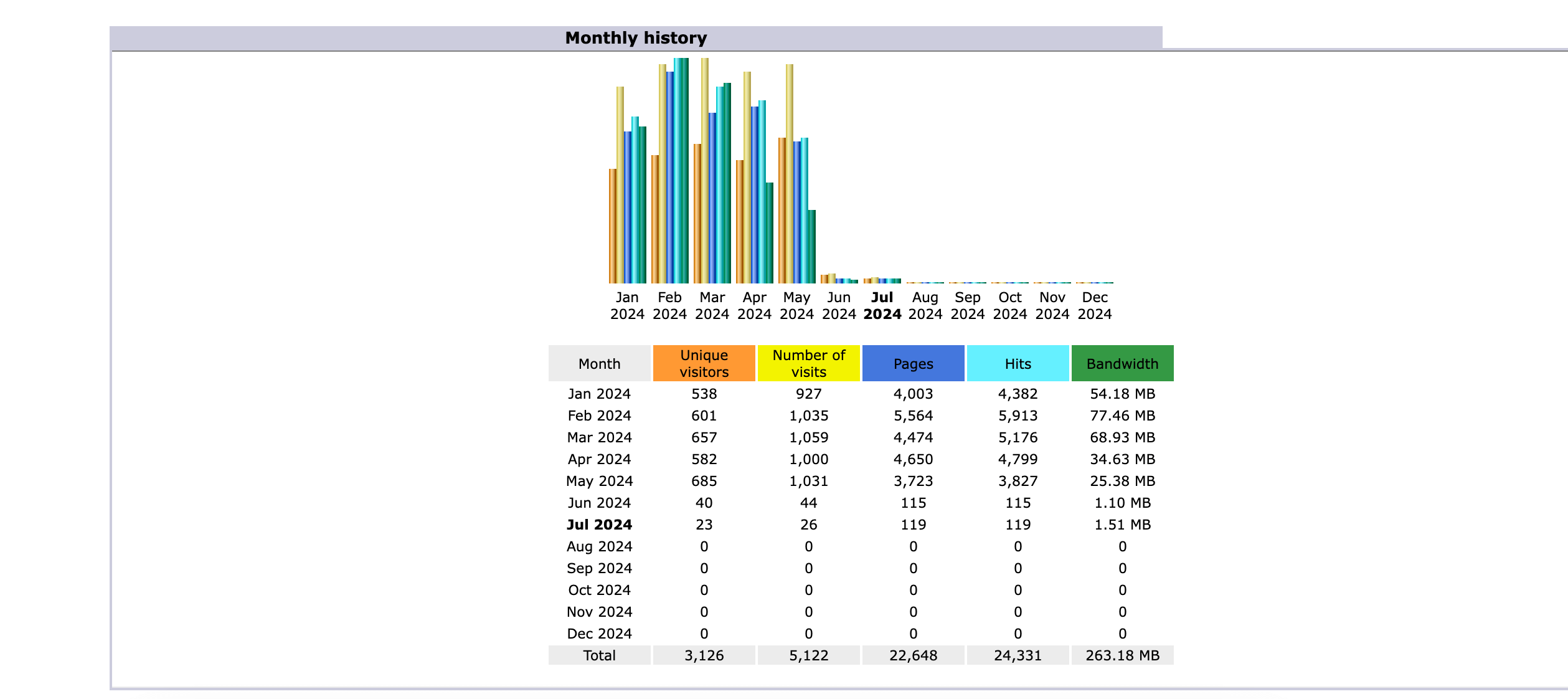Image resolution: width=1568 pixels, height=699 pixels.
Task: Click the Hits column header
Action: click(x=1018, y=363)
